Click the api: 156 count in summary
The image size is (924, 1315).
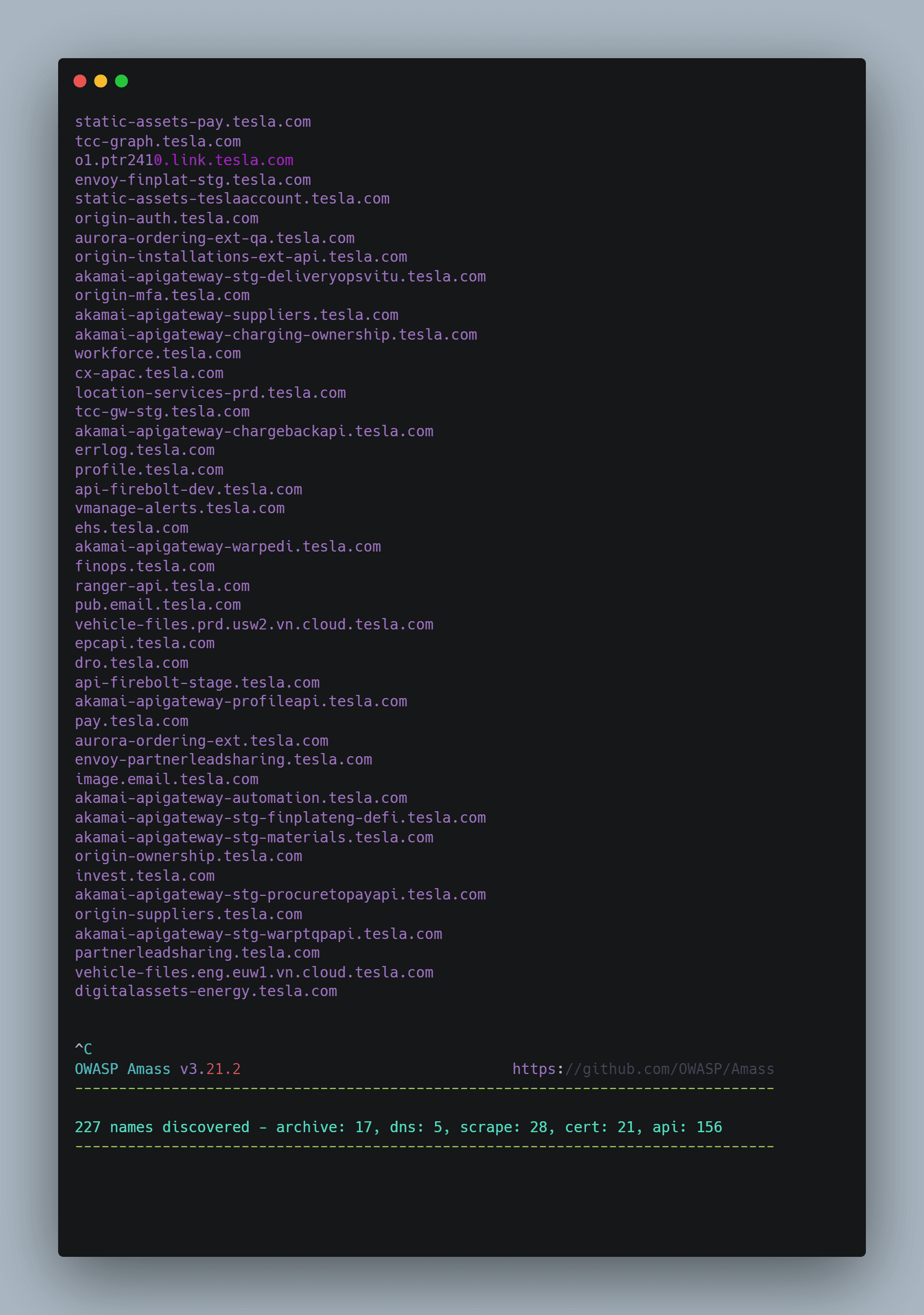[687, 1127]
